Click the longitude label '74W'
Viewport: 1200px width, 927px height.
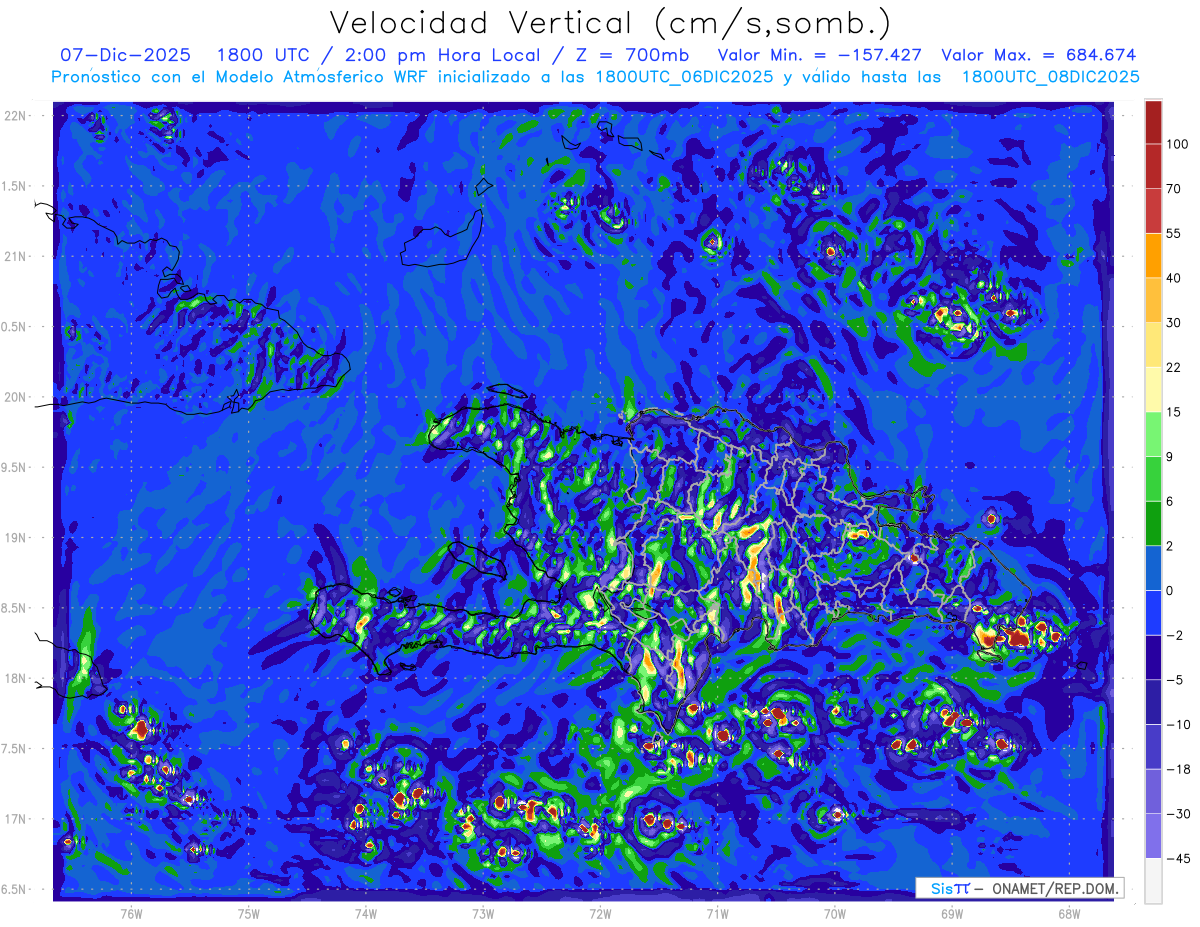tap(366, 913)
